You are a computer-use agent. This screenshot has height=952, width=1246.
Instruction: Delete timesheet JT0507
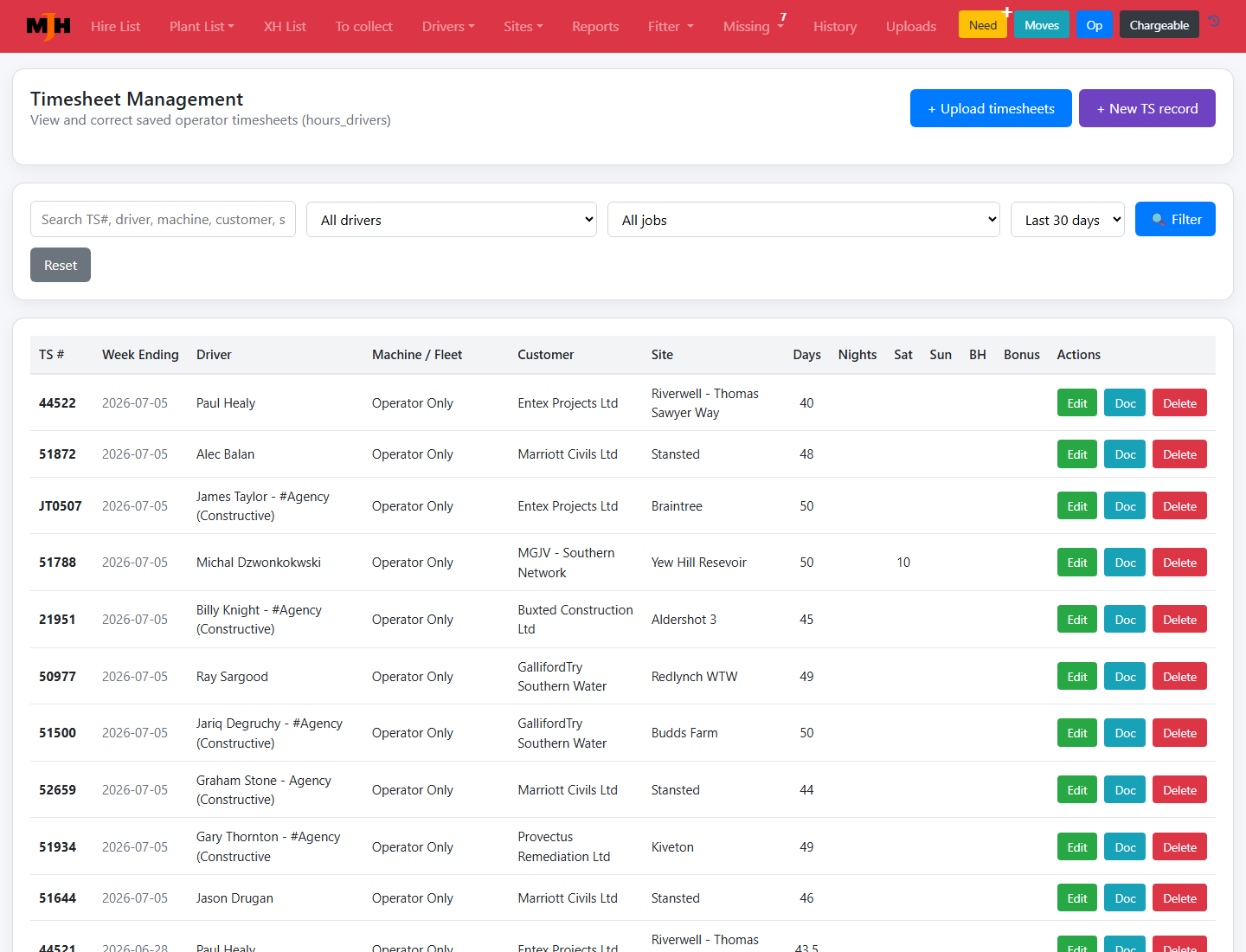[x=1179, y=506]
